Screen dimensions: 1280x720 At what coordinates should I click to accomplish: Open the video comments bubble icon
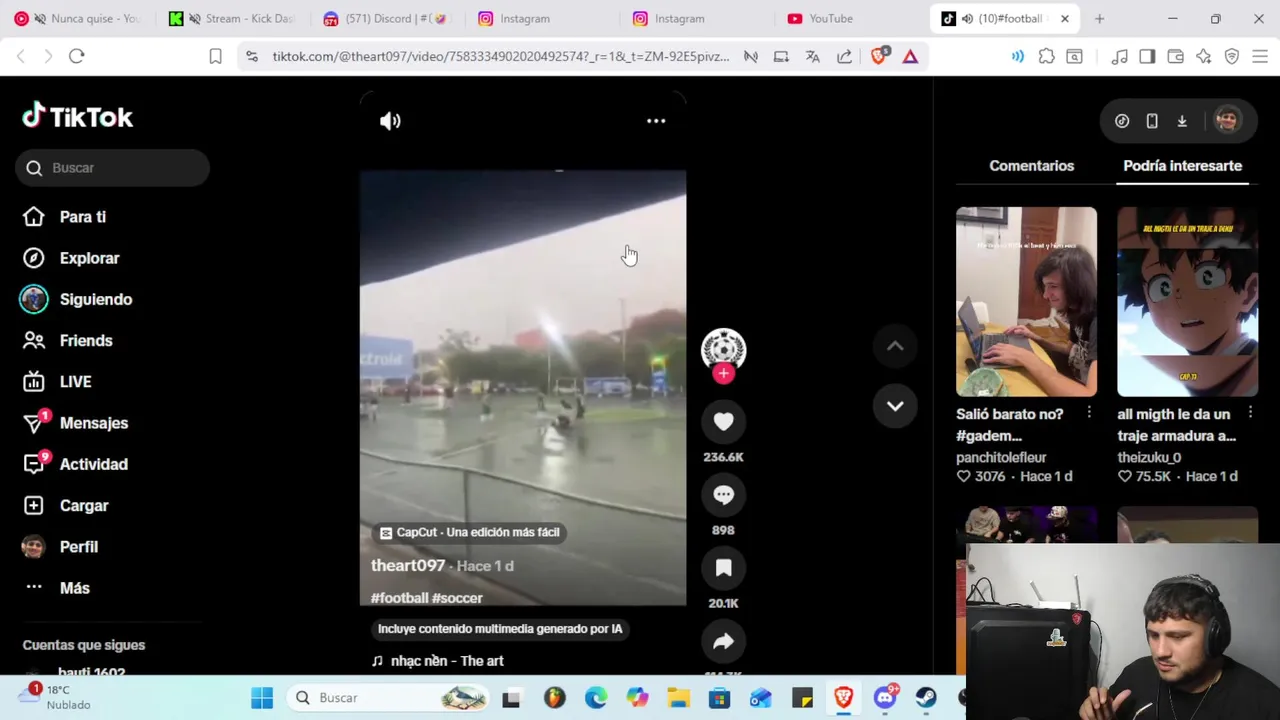pos(723,495)
